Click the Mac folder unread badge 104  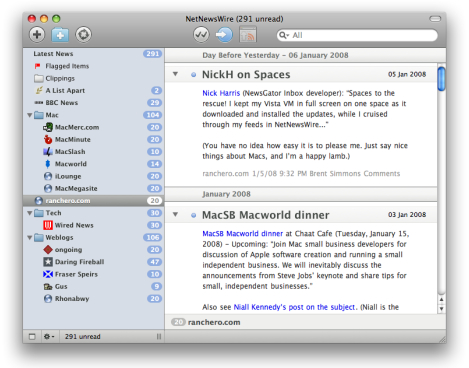click(153, 115)
